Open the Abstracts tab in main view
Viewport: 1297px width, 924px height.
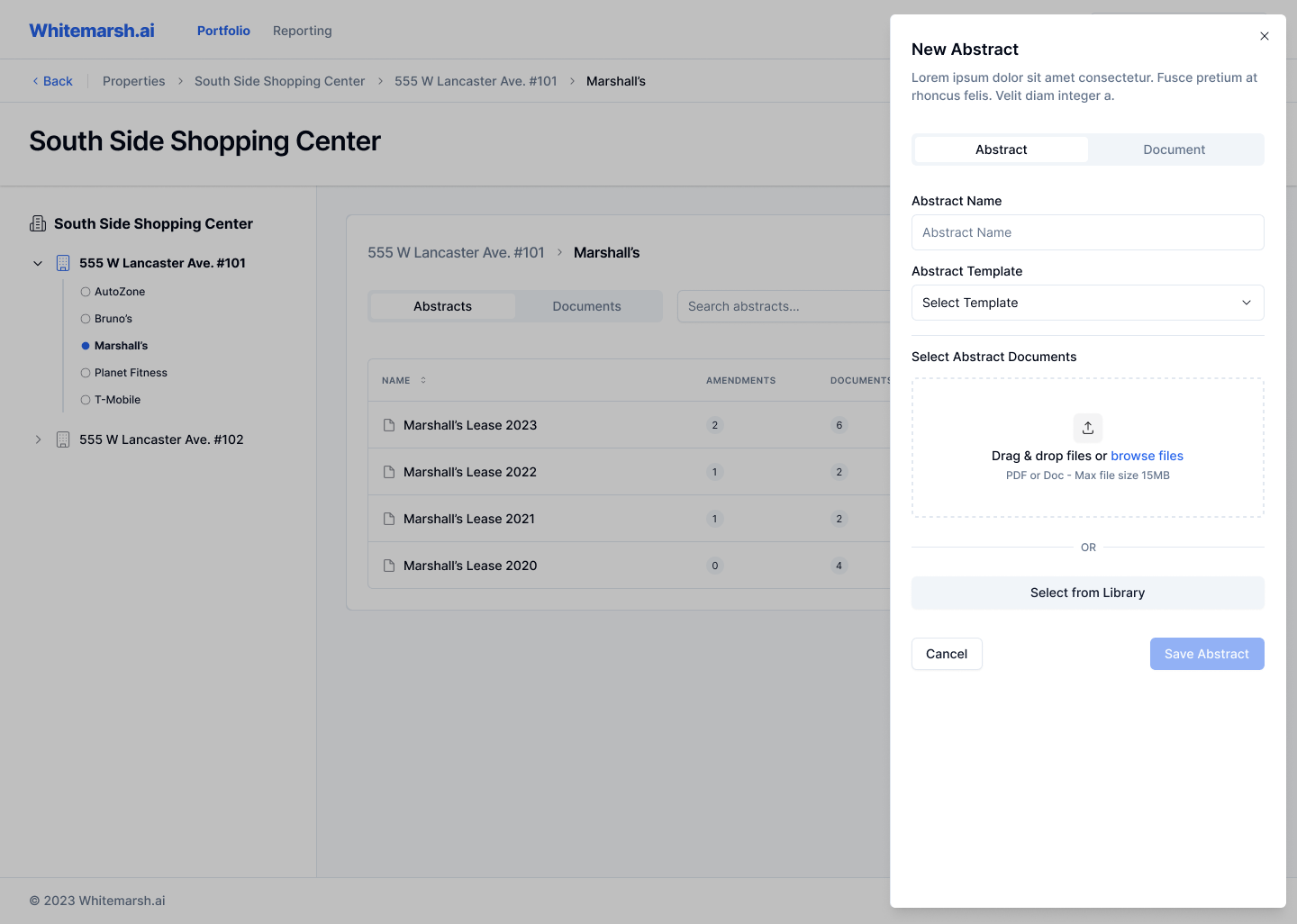pos(443,306)
